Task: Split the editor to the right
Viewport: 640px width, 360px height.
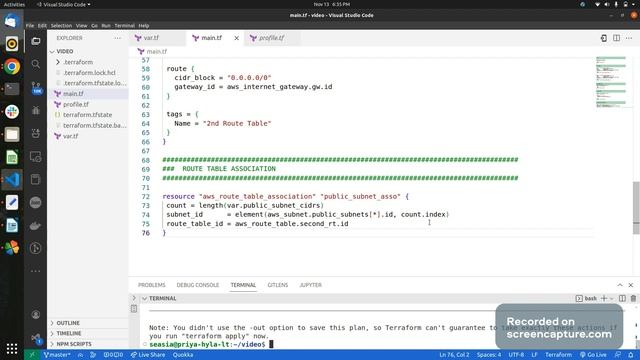Action: click(x=616, y=38)
